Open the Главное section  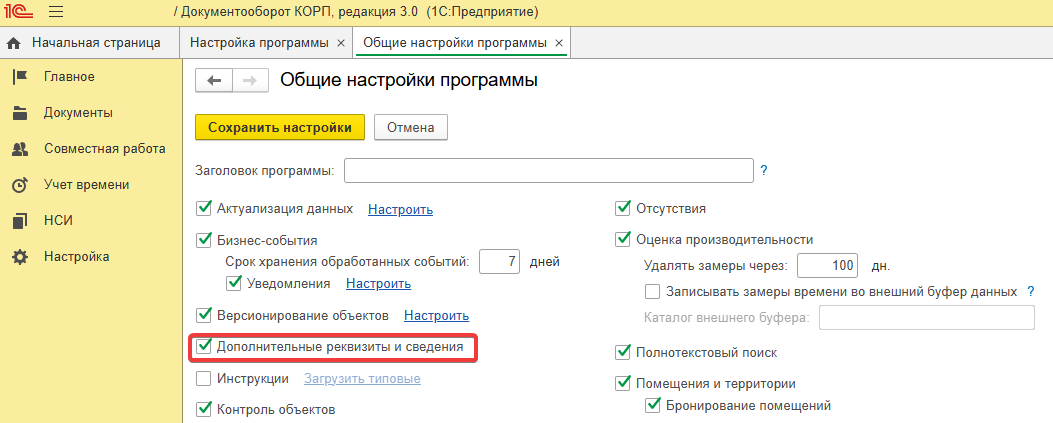click(91, 77)
